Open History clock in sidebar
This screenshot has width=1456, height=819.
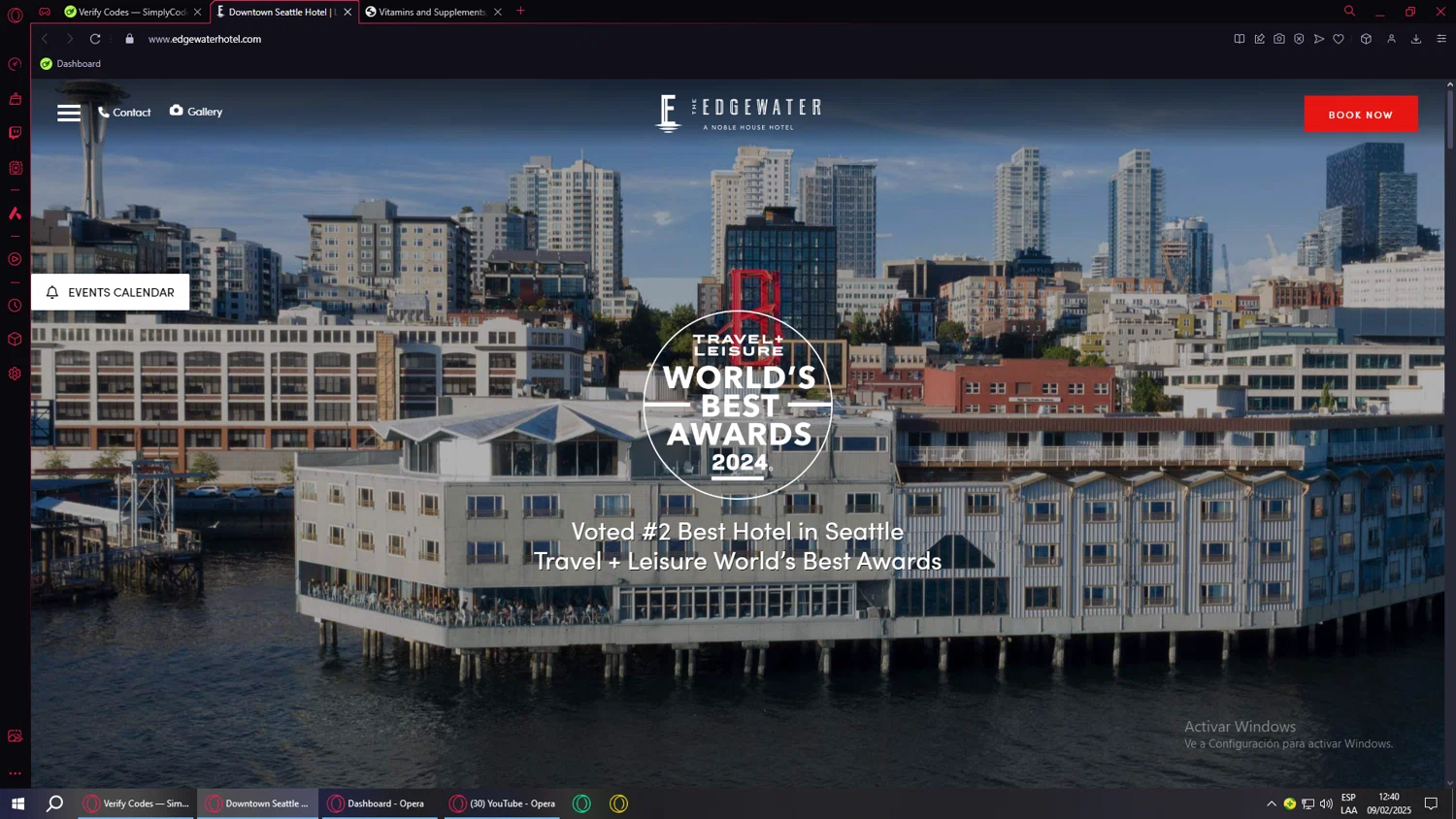pos(15,306)
